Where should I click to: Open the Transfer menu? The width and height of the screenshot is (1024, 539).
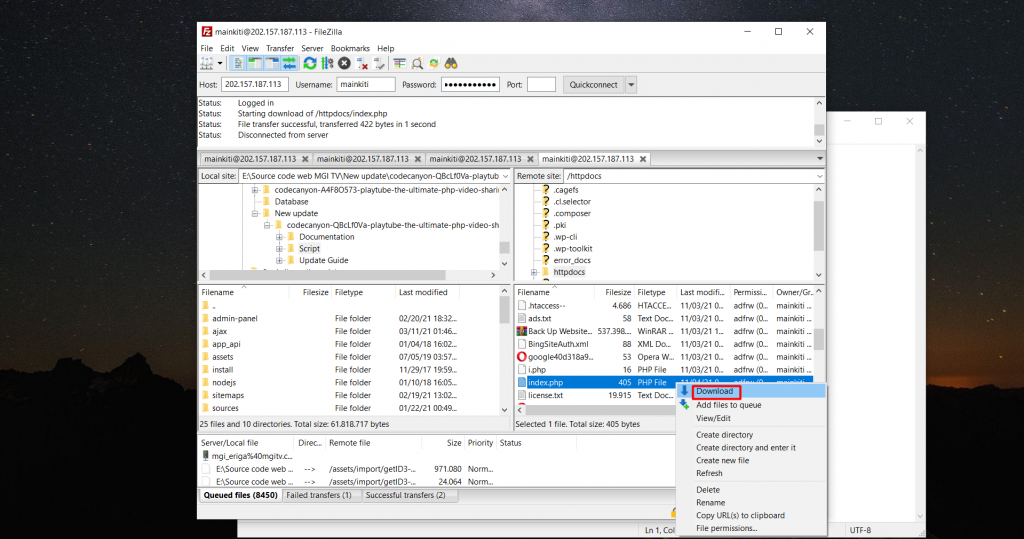click(x=280, y=48)
